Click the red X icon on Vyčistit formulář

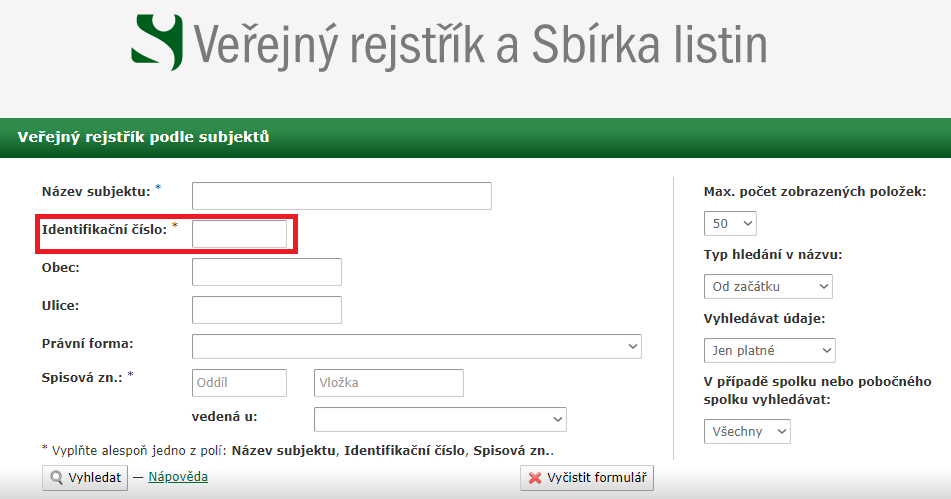535,478
